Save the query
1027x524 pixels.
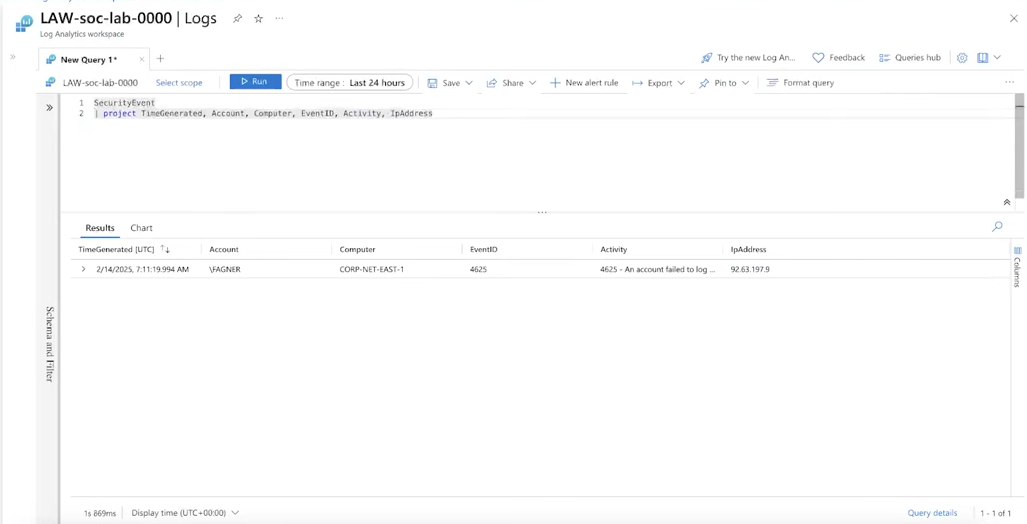point(443,83)
